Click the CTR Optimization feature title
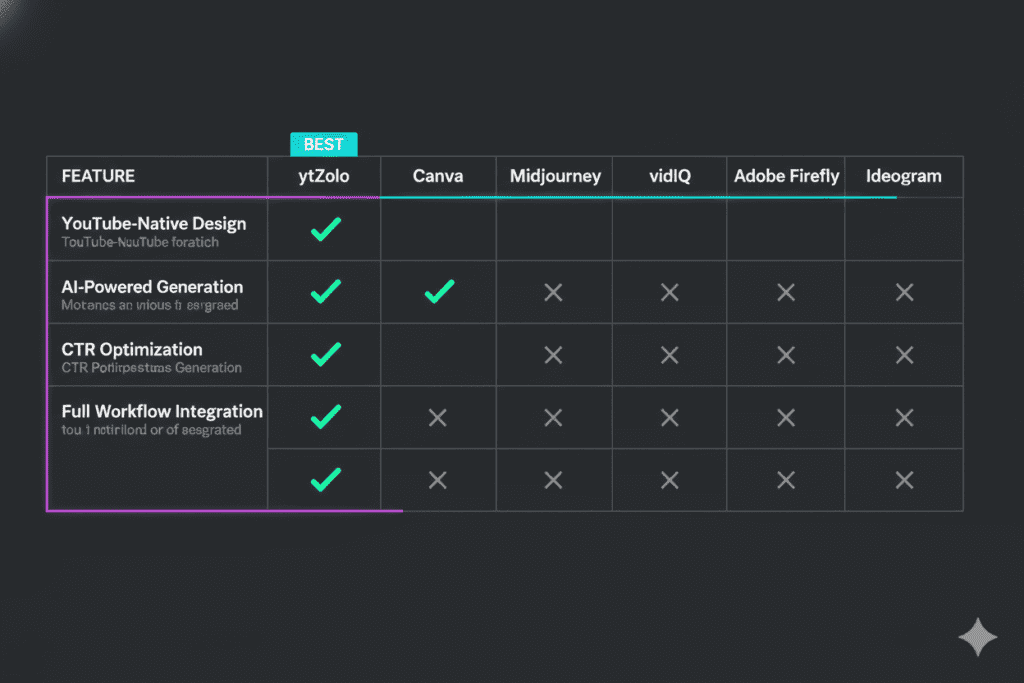This screenshot has height=683, width=1024. coord(132,349)
